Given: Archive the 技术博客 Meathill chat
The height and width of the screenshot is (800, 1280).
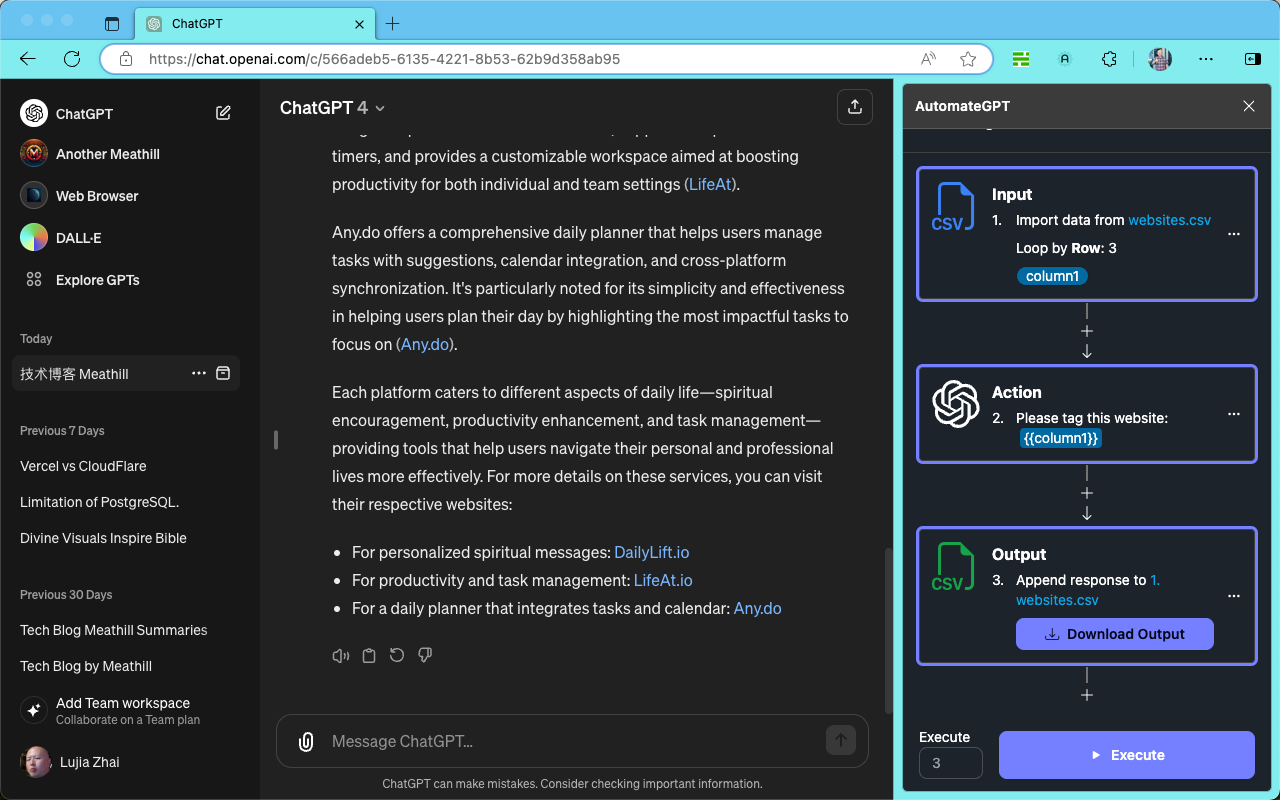Looking at the screenshot, I should pyautogui.click(x=222, y=373).
